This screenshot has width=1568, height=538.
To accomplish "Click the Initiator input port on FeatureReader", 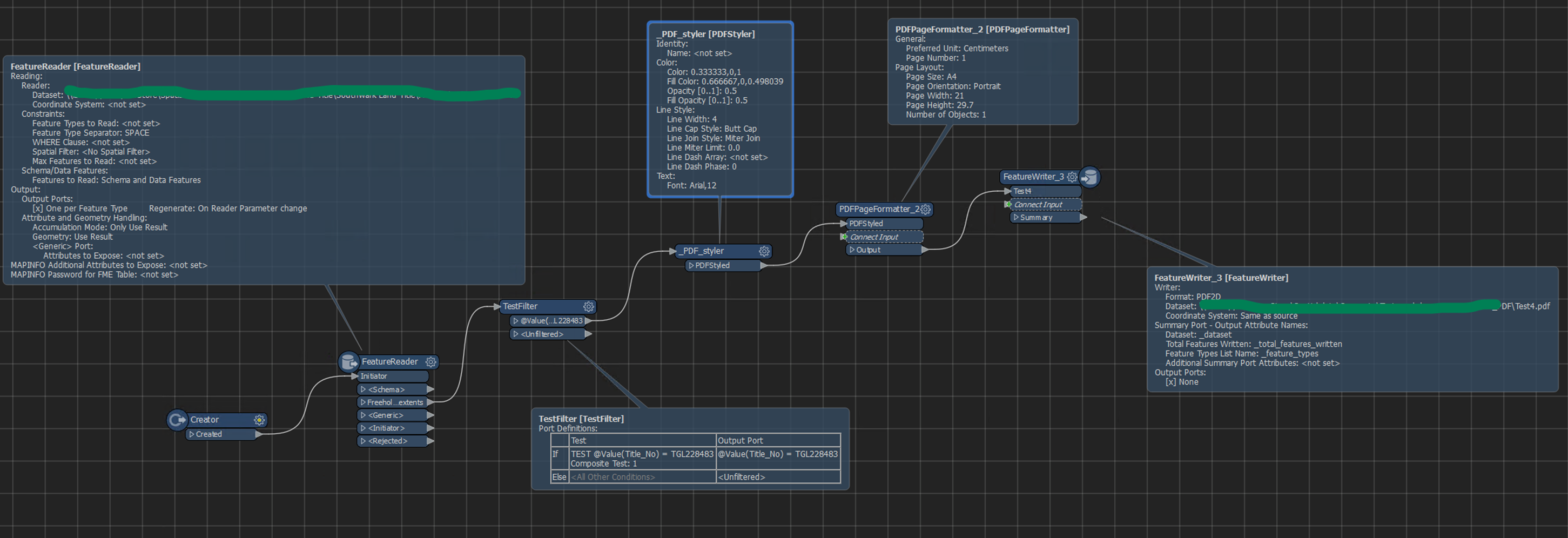I will 392,376.
